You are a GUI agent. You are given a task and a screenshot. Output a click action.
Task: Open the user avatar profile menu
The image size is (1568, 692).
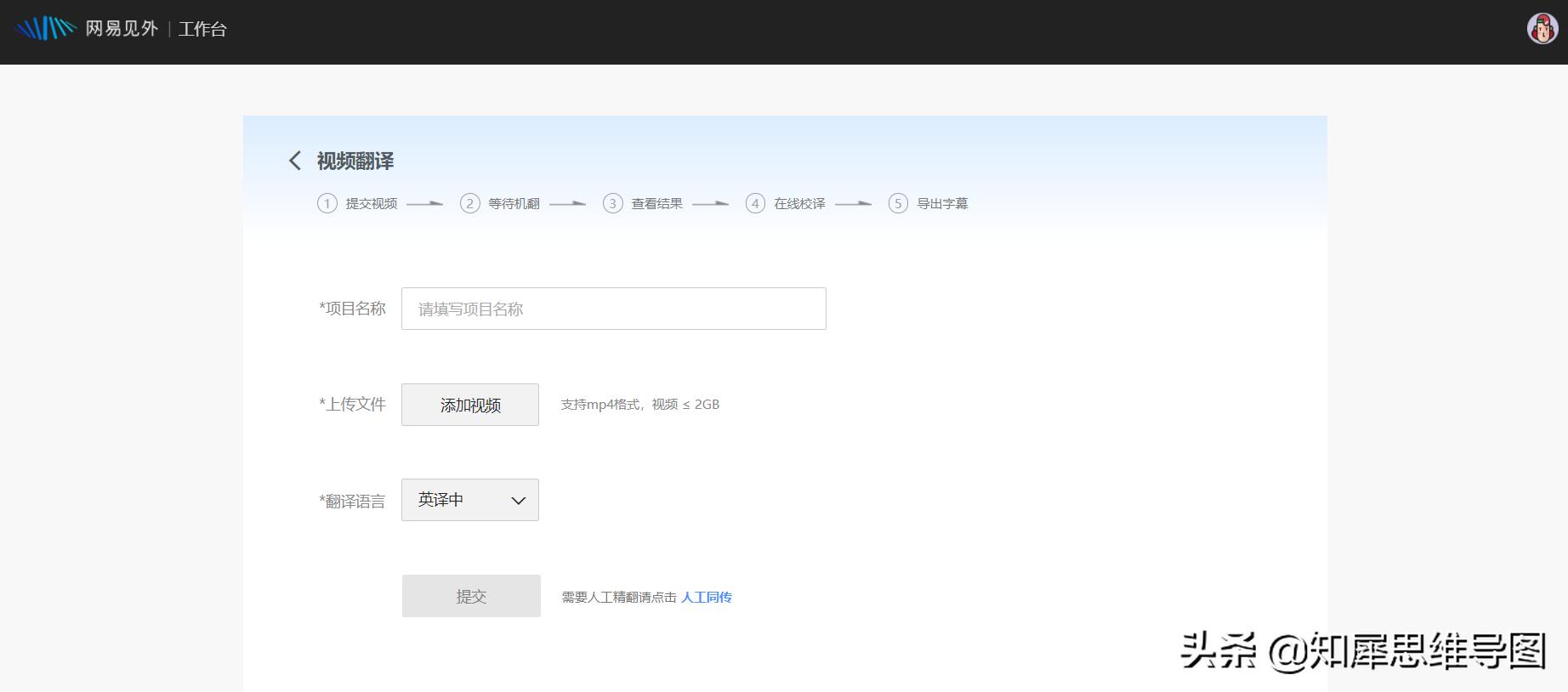tap(1542, 29)
